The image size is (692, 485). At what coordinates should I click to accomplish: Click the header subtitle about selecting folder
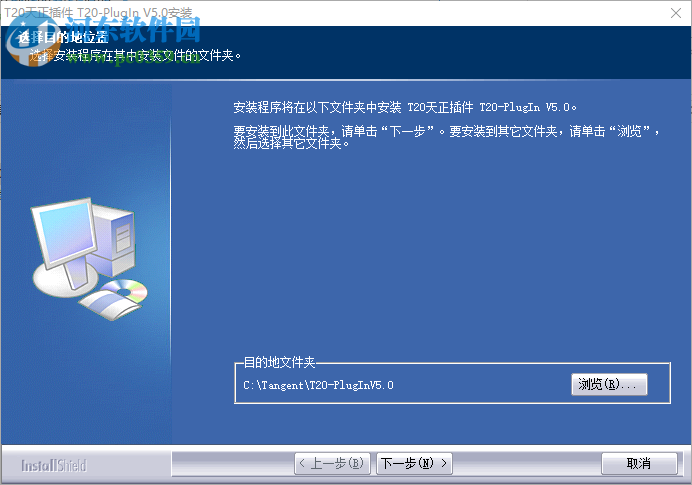135,56
